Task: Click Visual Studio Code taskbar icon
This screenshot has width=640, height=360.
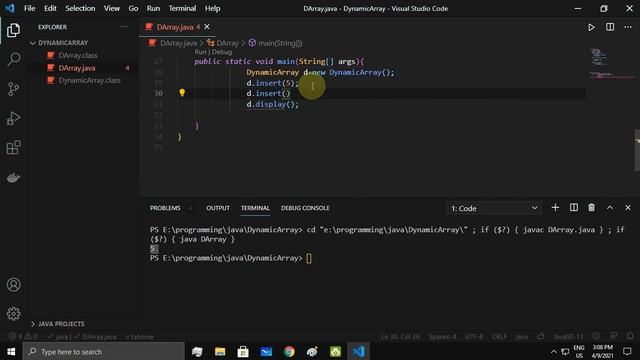Action: pyautogui.click(x=358, y=351)
